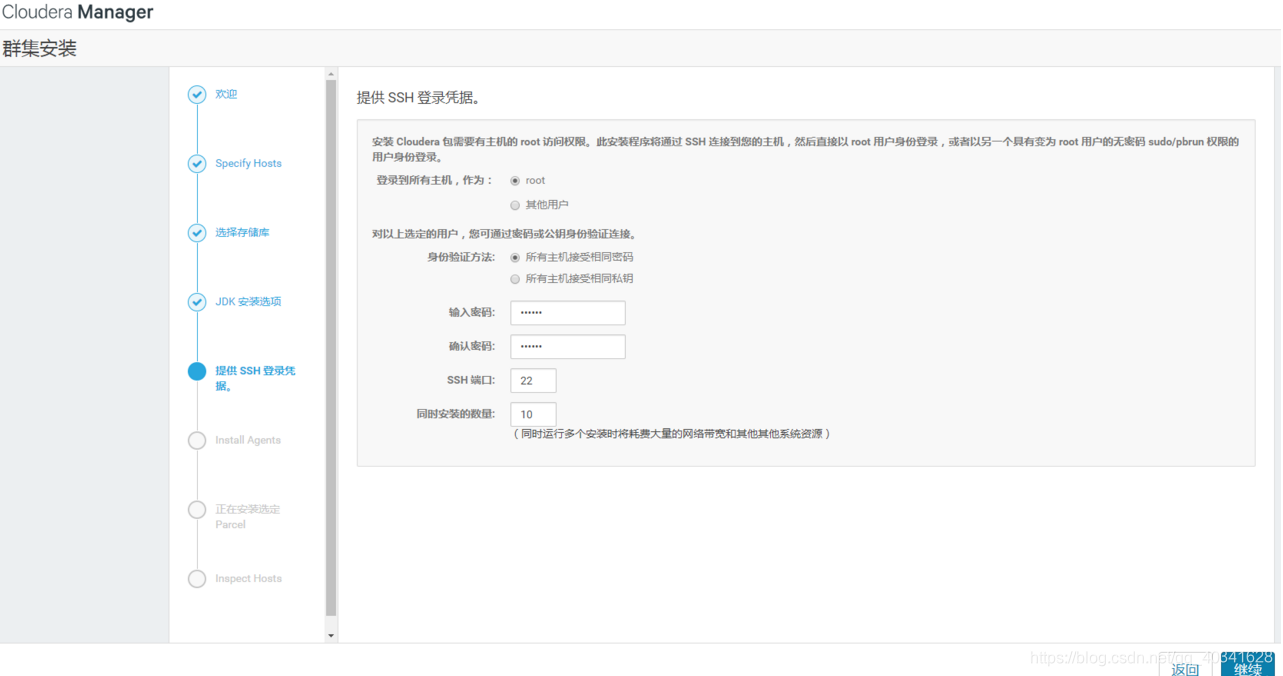This screenshot has width=1283, height=676.
Task: Click the 群集安装 page title
Action: 39,48
